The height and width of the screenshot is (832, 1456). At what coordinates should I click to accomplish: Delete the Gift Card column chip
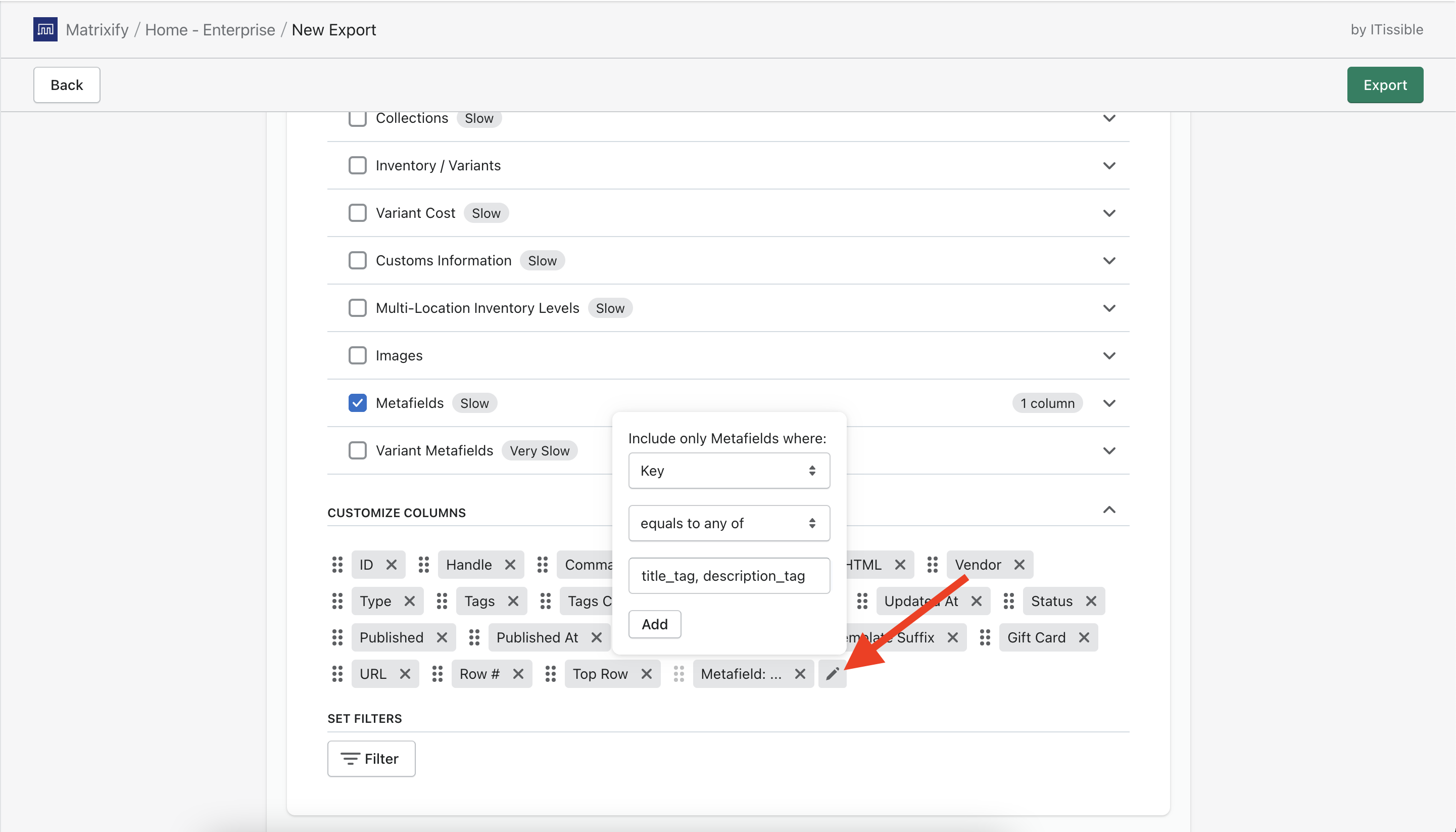click(1084, 637)
